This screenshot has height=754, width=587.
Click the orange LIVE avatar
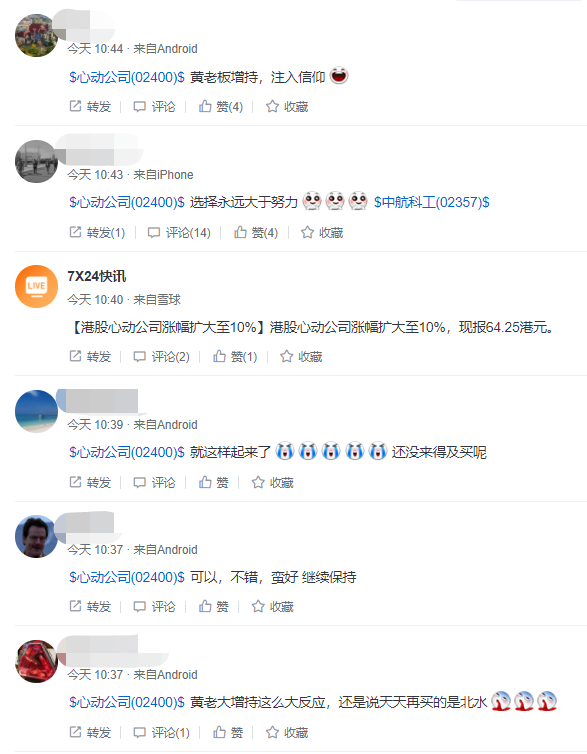tap(37, 287)
